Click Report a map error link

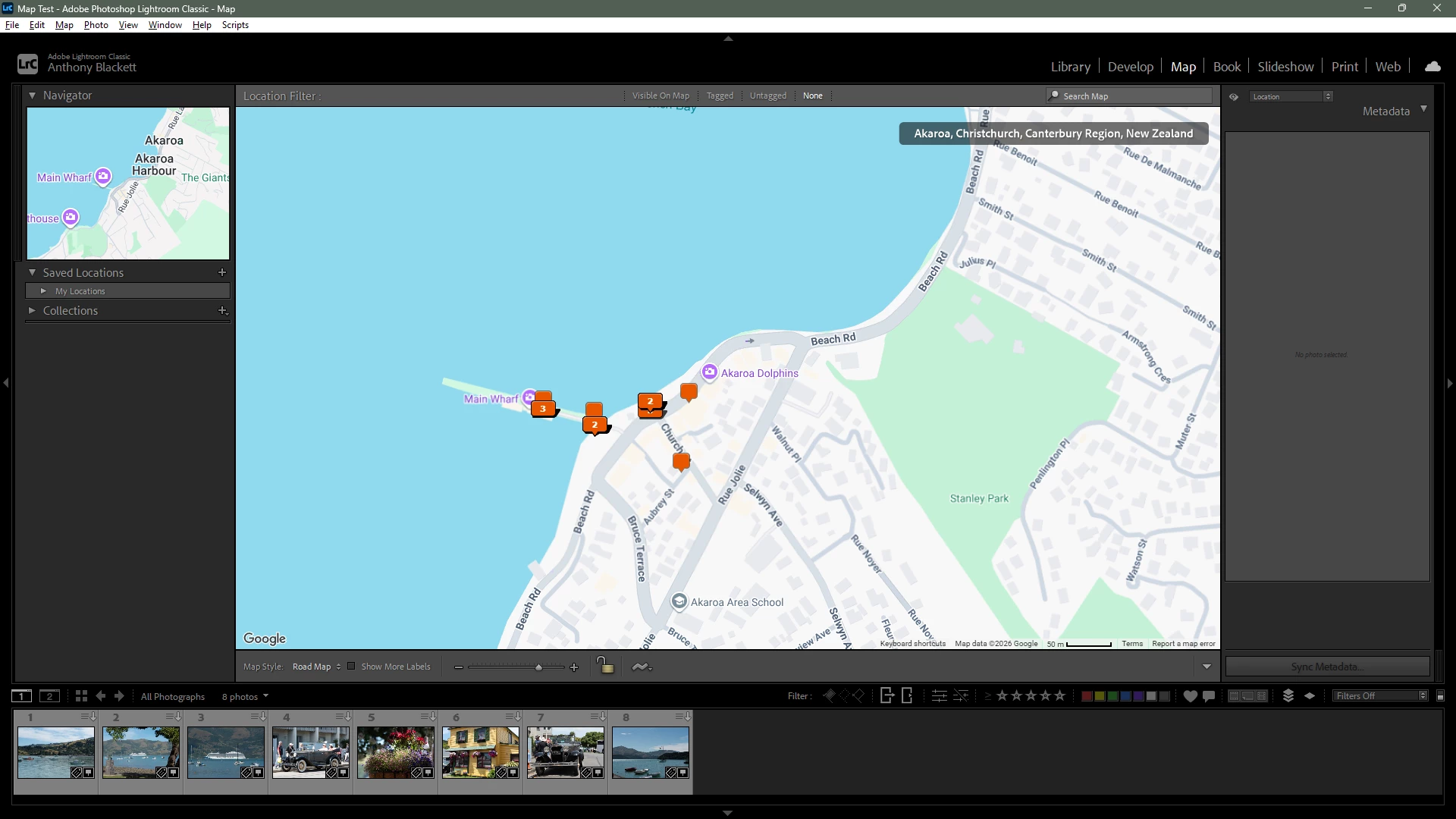coord(1183,643)
